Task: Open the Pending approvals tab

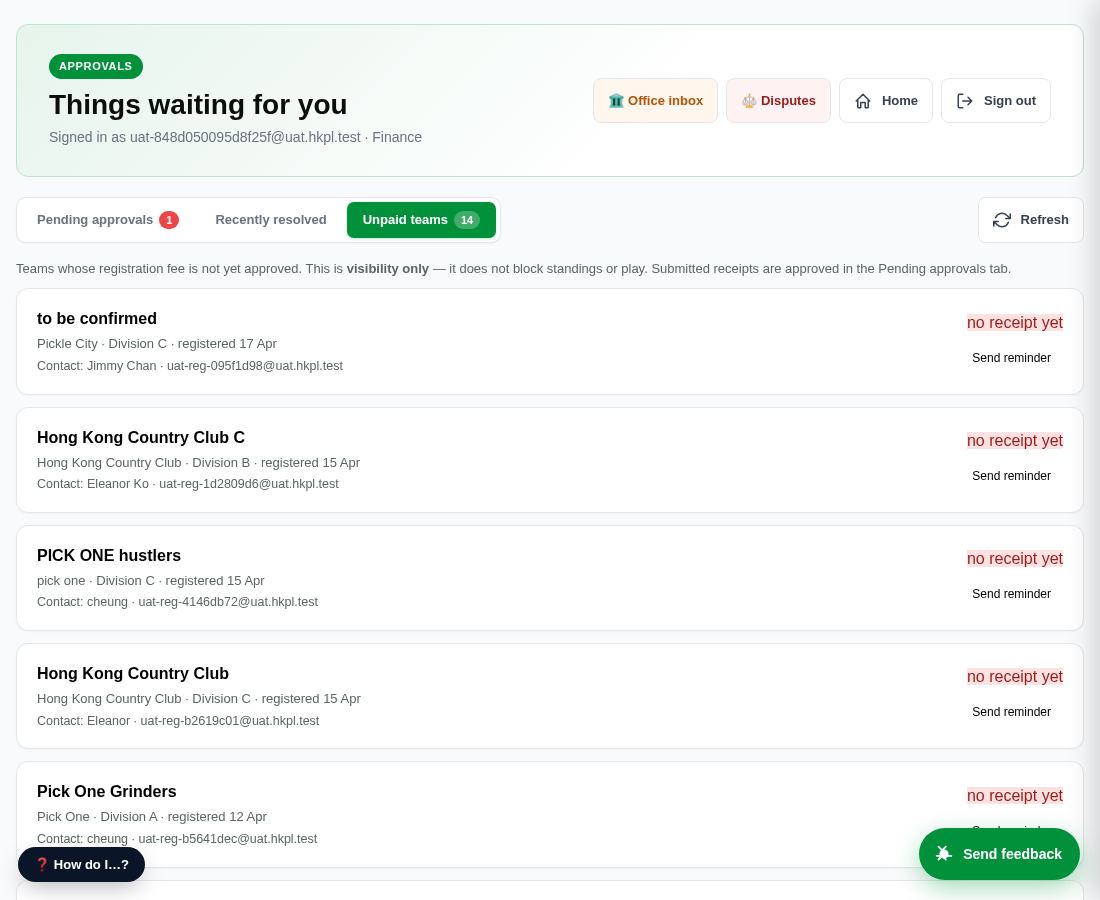Action: (x=107, y=220)
